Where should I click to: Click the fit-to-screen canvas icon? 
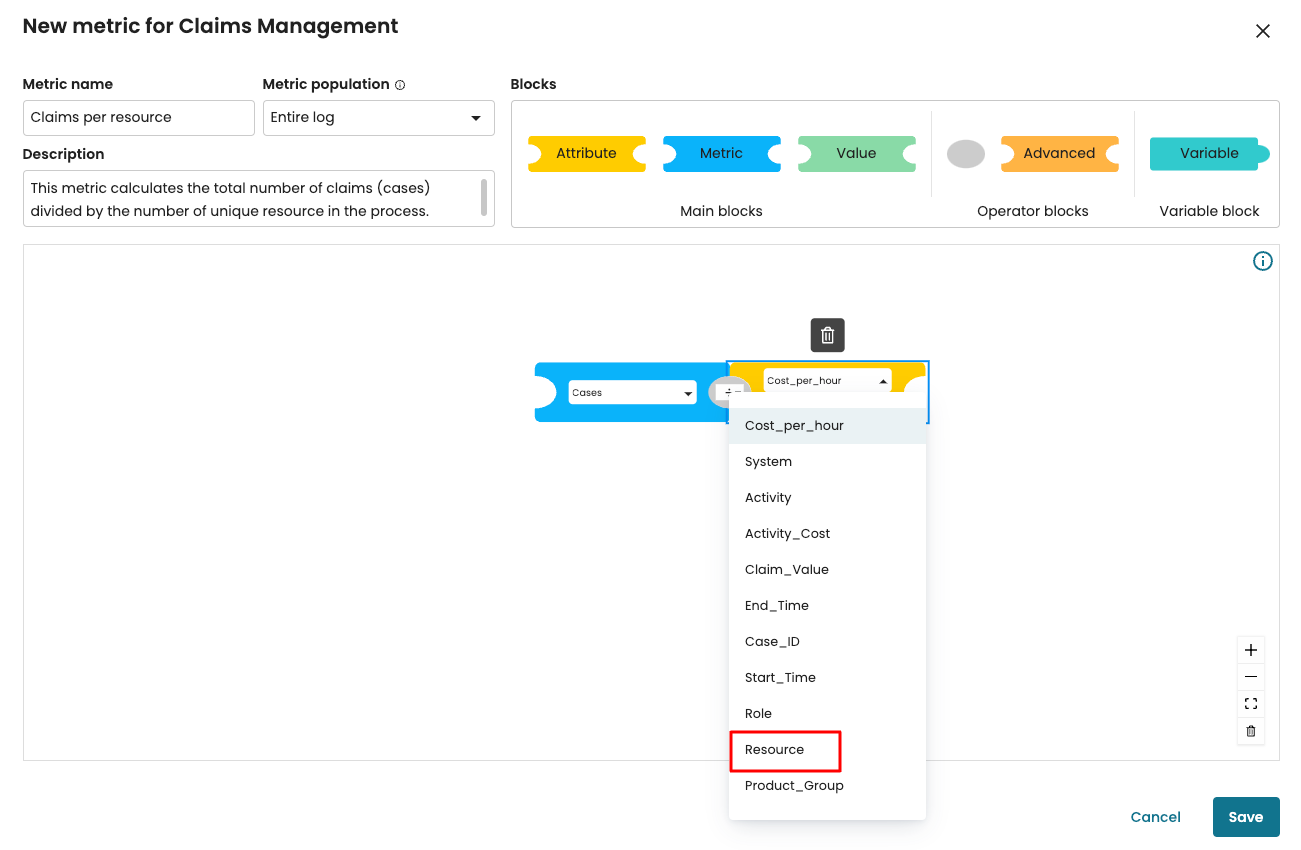coord(1250,704)
